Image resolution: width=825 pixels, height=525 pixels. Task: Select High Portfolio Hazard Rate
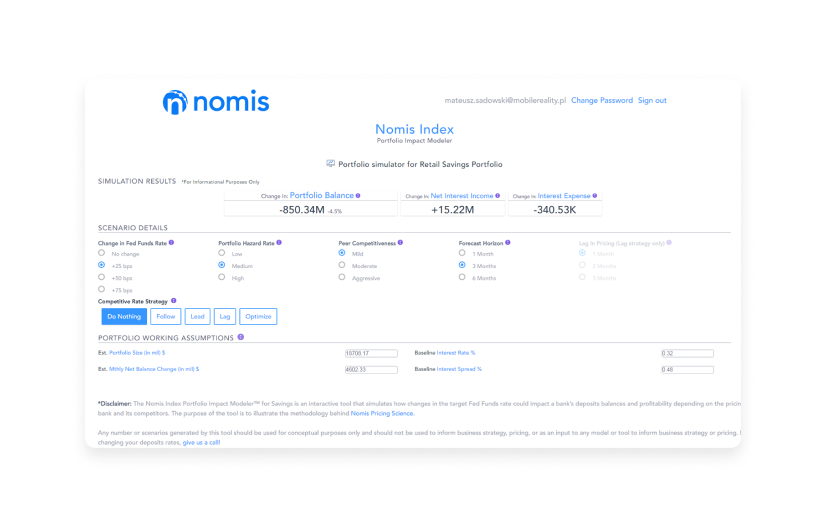pos(222,277)
